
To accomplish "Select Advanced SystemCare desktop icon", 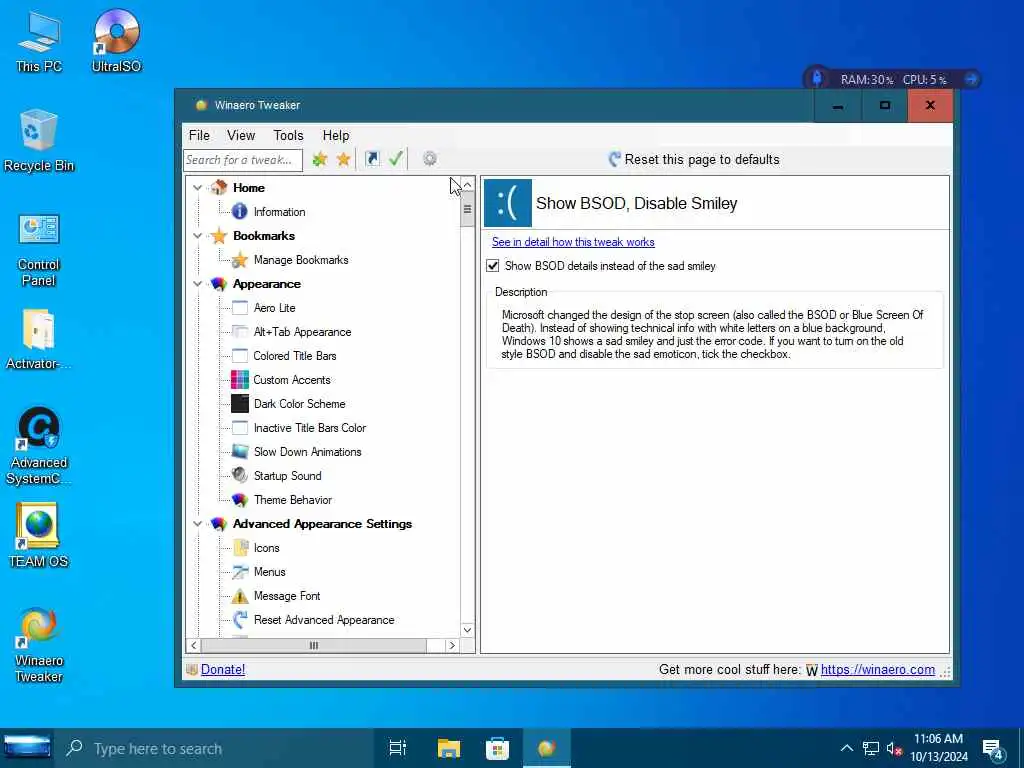I will pos(39,446).
